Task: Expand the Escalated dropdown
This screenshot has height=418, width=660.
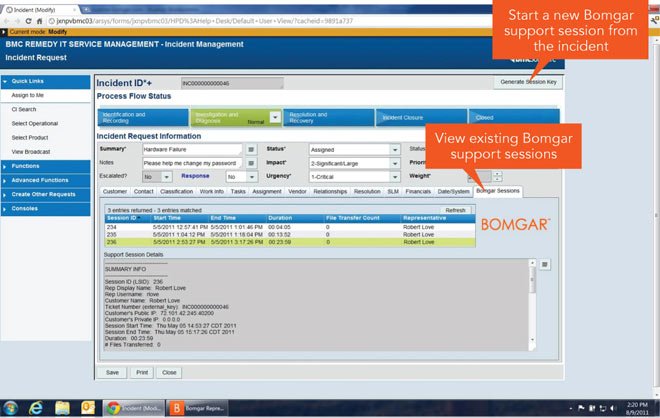Action: click(x=166, y=176)
